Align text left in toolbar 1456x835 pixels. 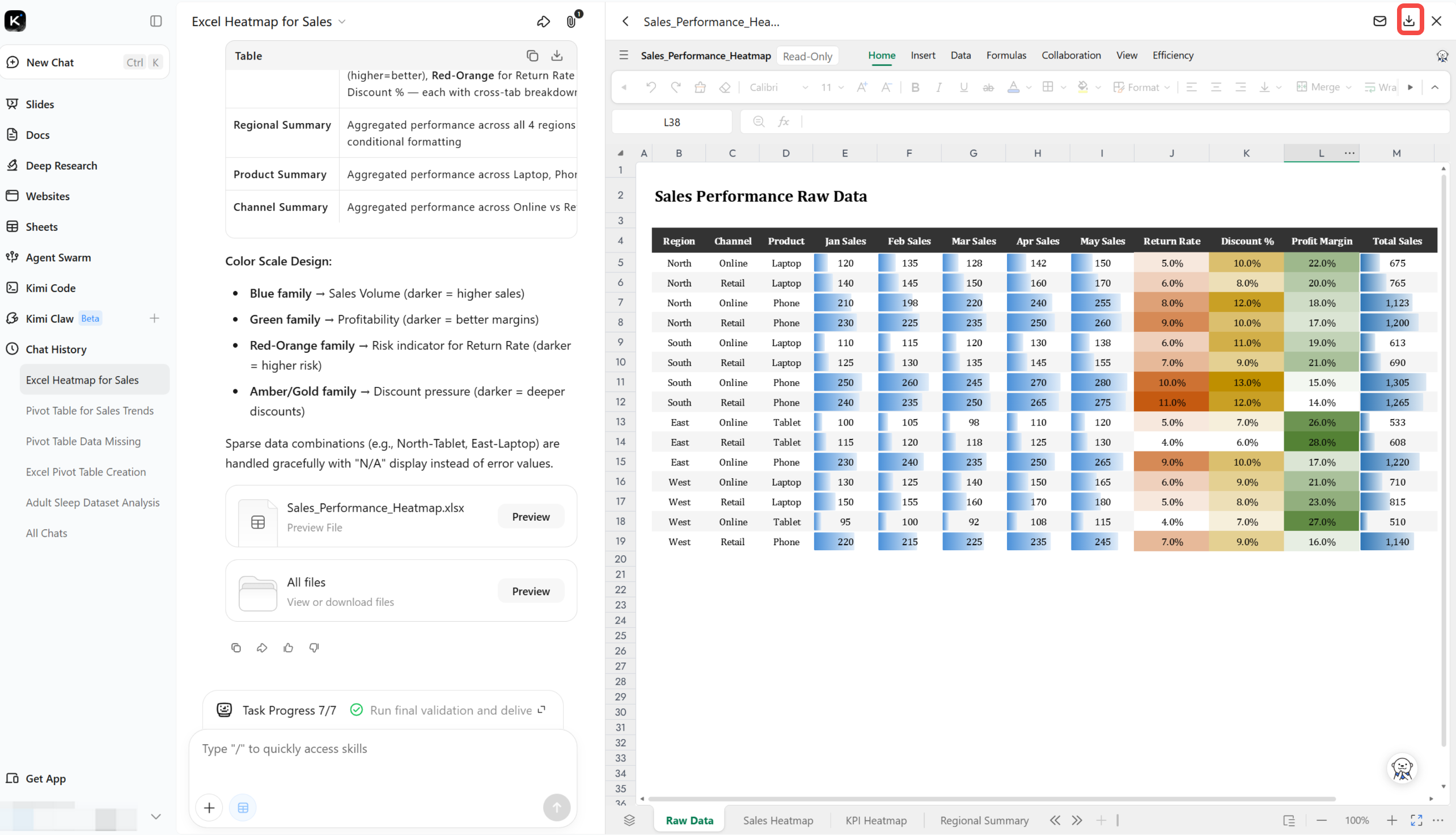(1191, 87)
